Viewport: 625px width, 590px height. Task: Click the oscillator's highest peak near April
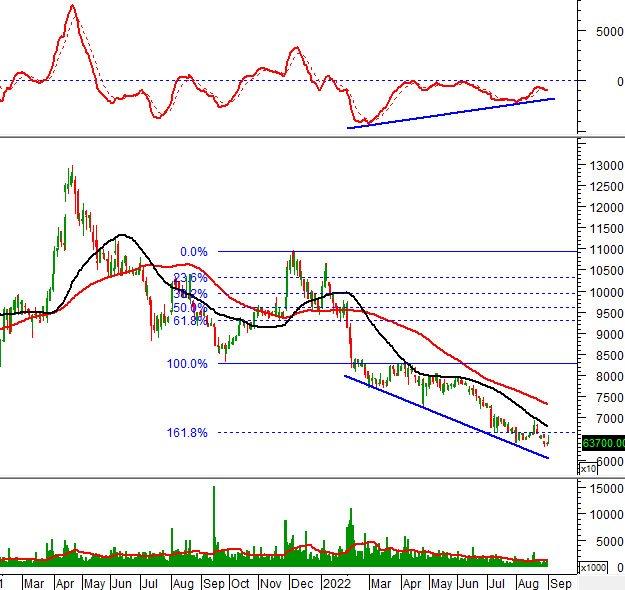tap(72, 8)
